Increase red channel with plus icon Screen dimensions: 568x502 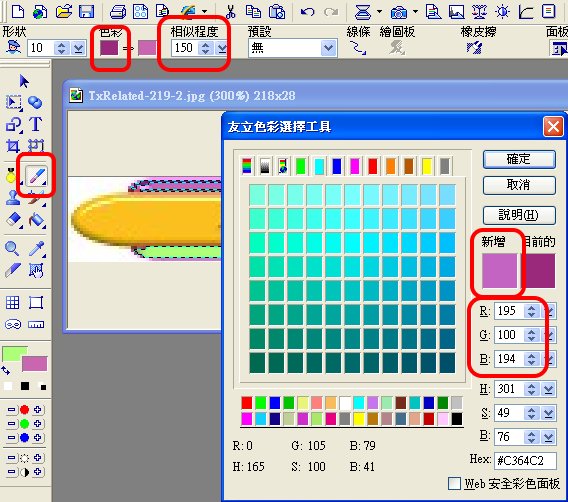(37, 410)
